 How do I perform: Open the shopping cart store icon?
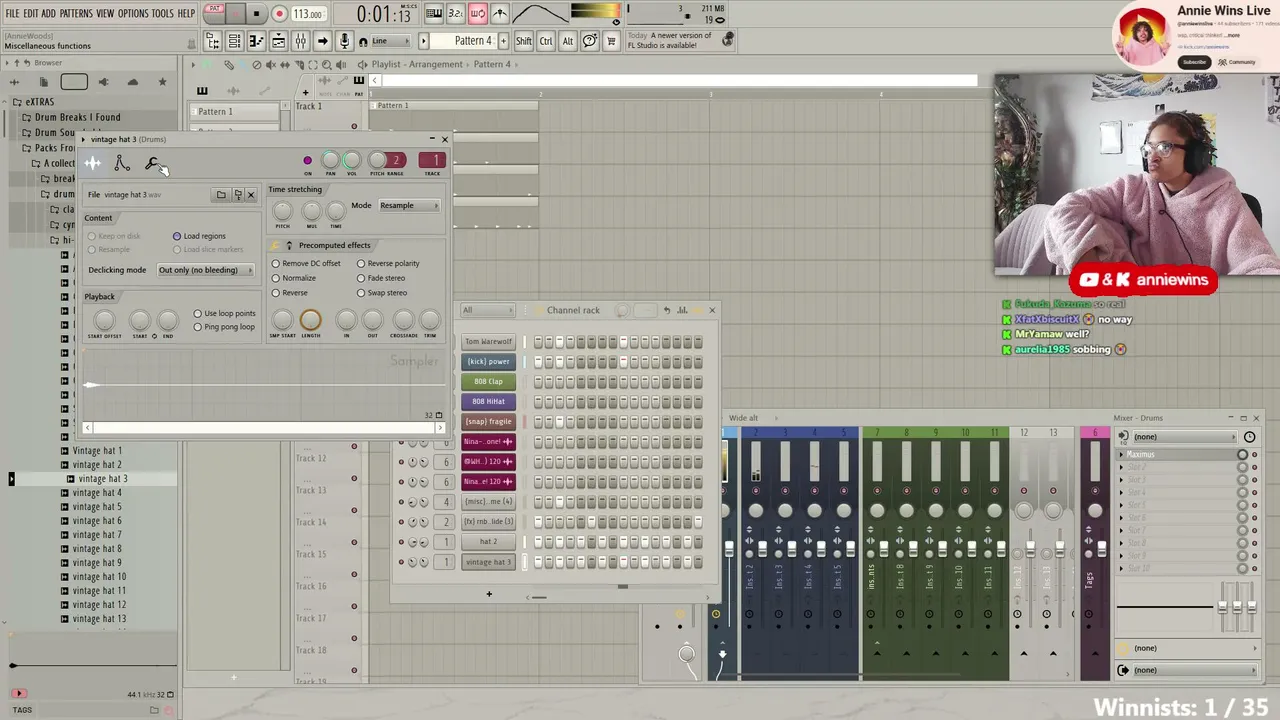click(611, 41)
